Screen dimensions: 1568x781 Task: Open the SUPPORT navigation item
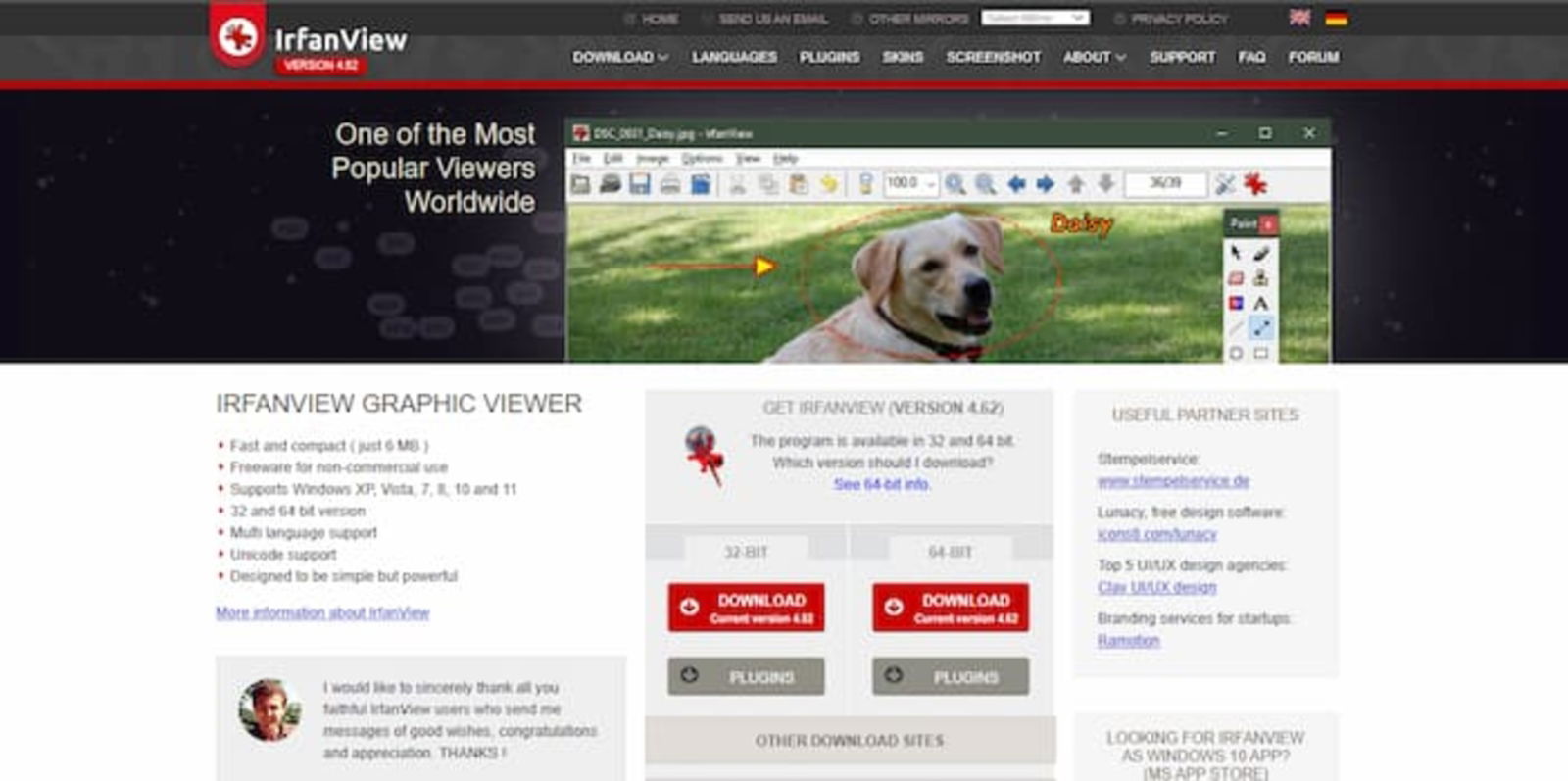[x=1182, y=57]
